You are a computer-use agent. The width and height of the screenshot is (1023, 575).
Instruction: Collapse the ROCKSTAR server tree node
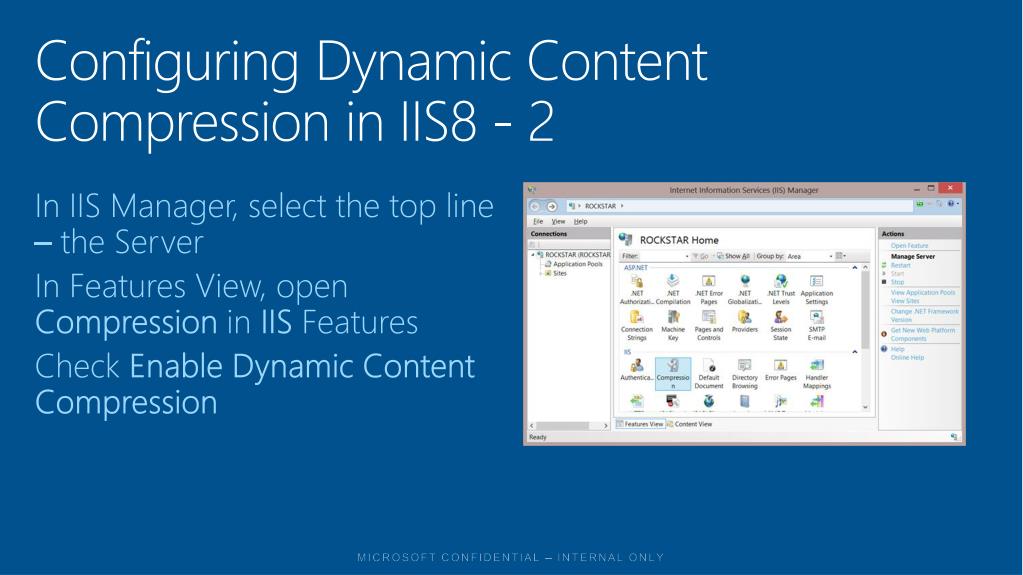coord(532,255)
